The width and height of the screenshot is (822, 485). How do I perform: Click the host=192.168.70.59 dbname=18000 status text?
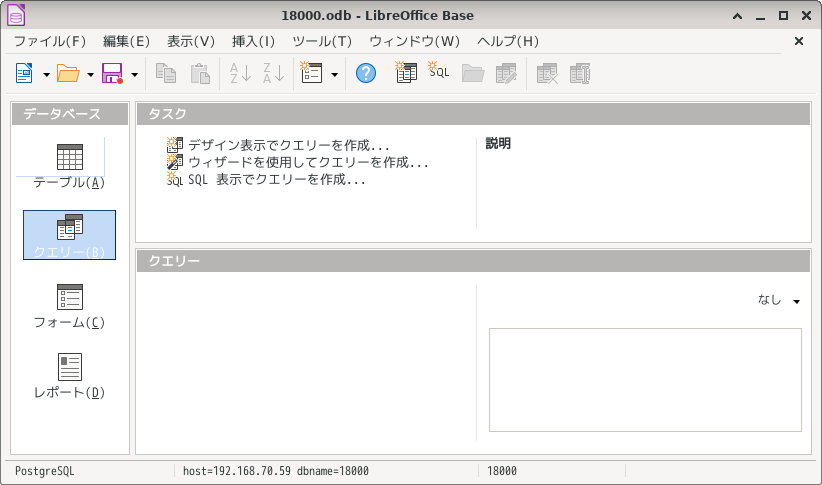(x=276, y=471)
